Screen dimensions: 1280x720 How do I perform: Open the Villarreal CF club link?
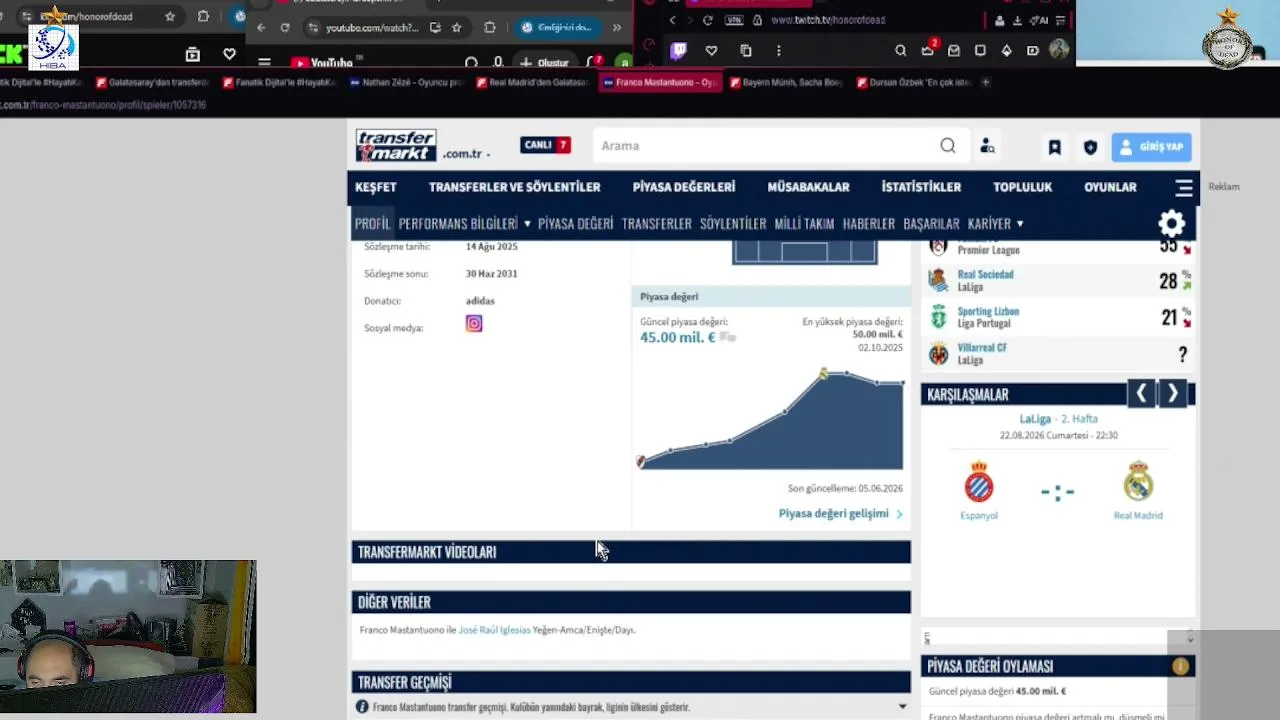point(982,348)
